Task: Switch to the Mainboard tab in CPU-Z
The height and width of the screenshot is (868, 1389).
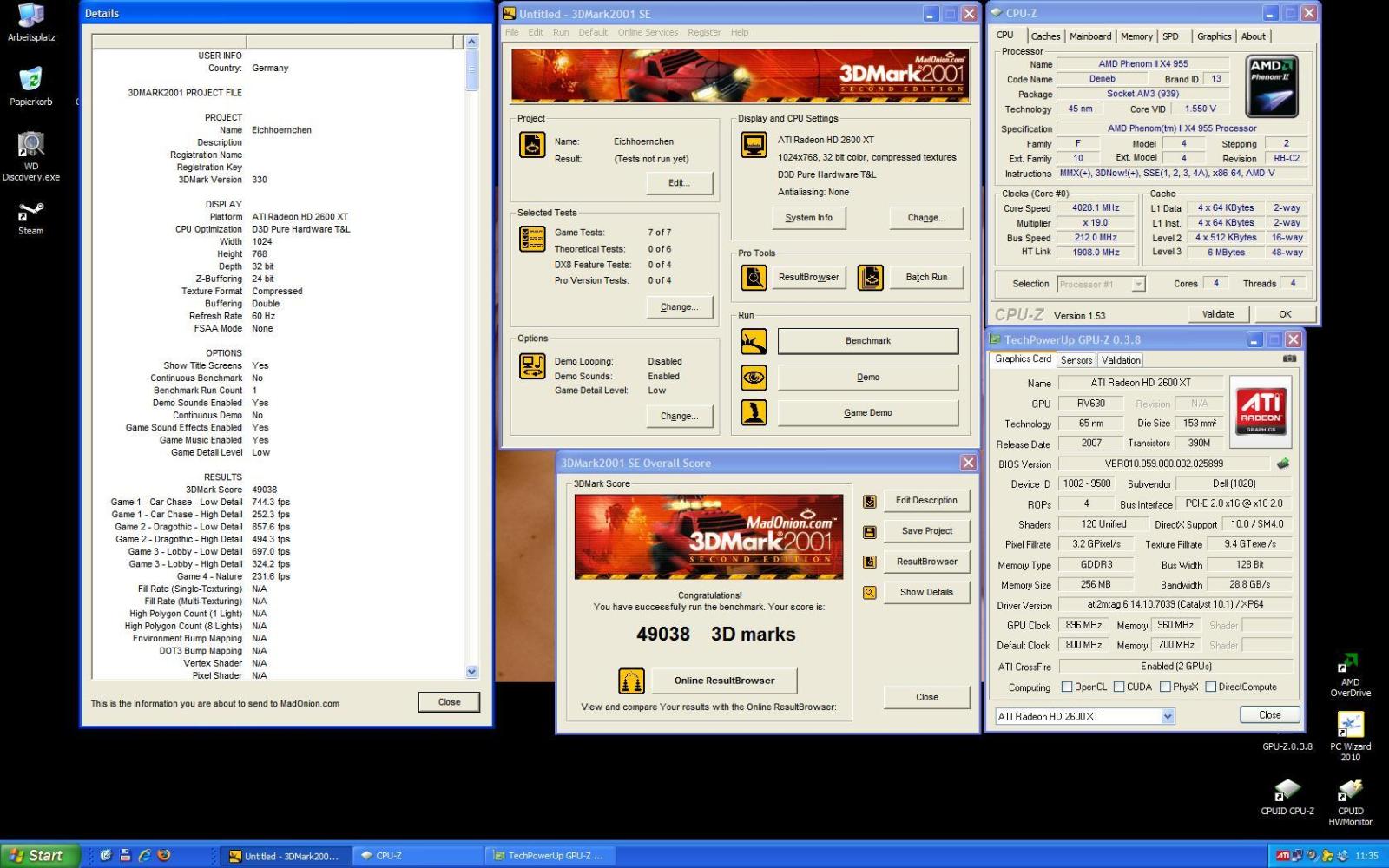Action: pyautogui.click(x=1090, y=36)
